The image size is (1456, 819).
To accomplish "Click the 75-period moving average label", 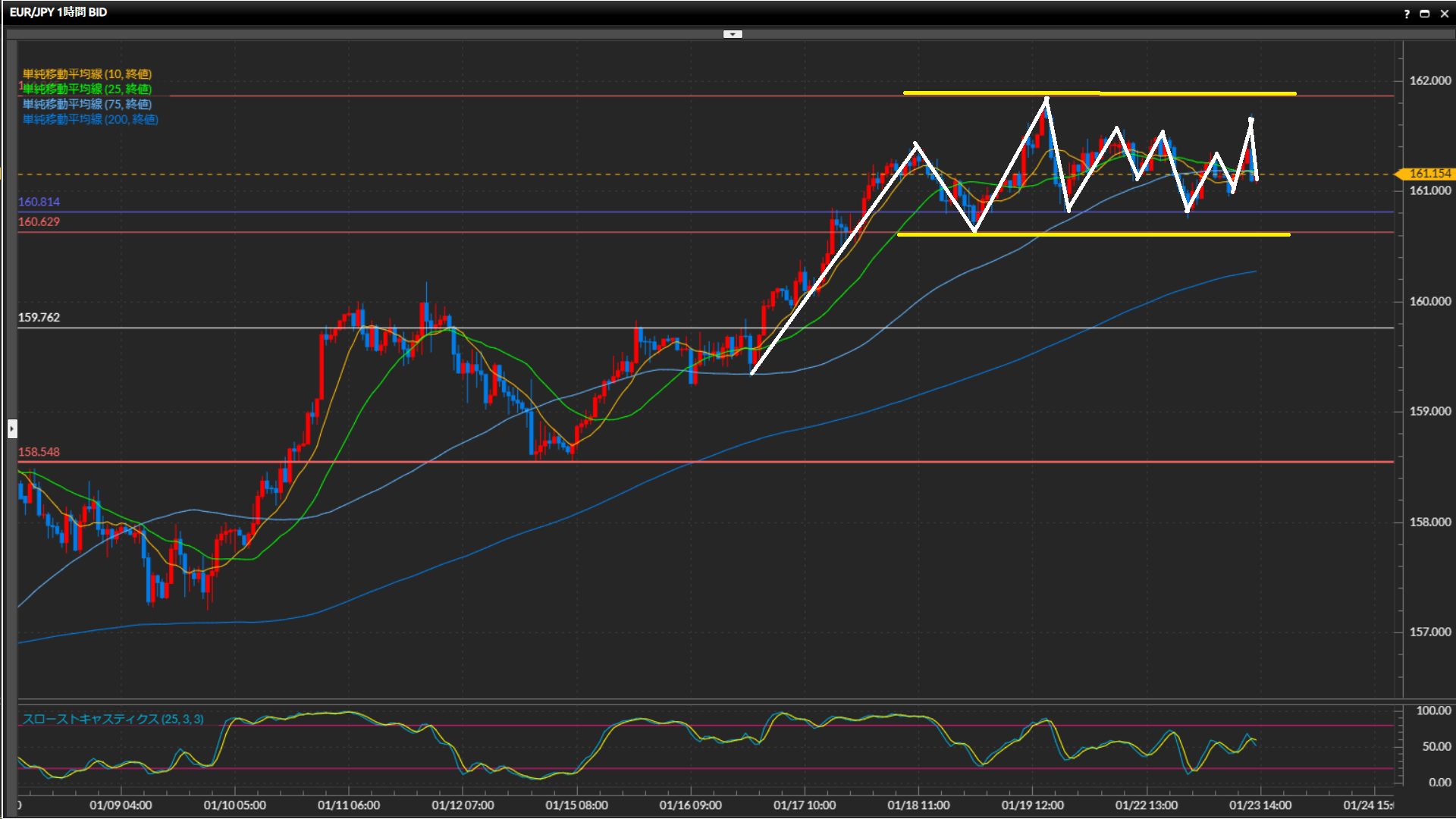I will (87, 104).
